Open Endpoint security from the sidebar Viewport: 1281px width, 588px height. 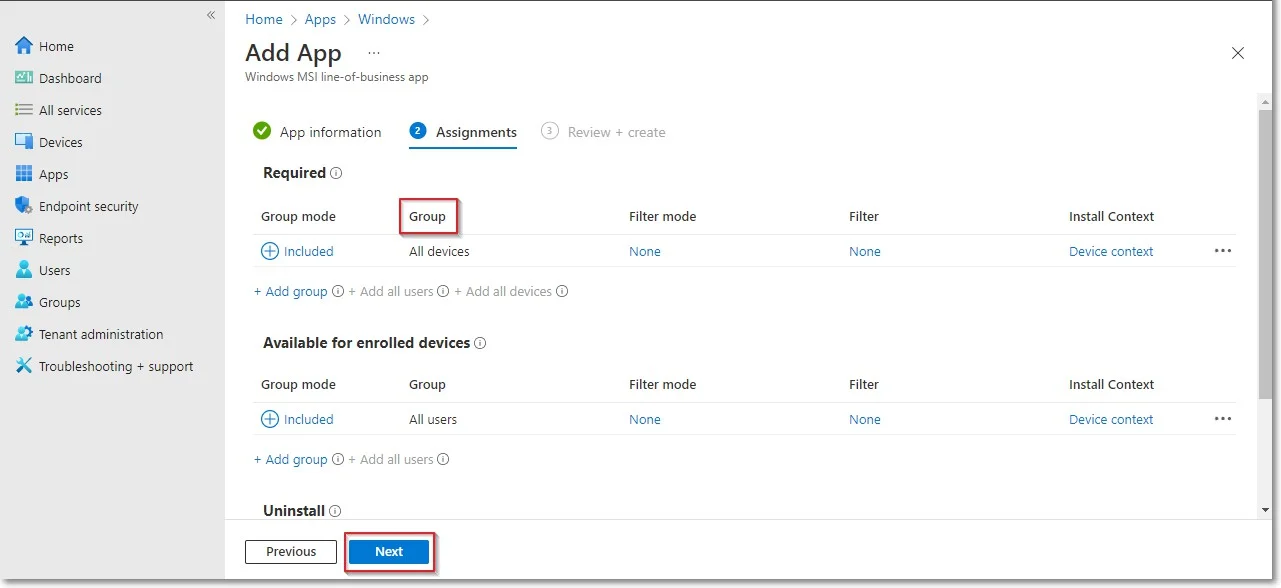tap(89, 206)
